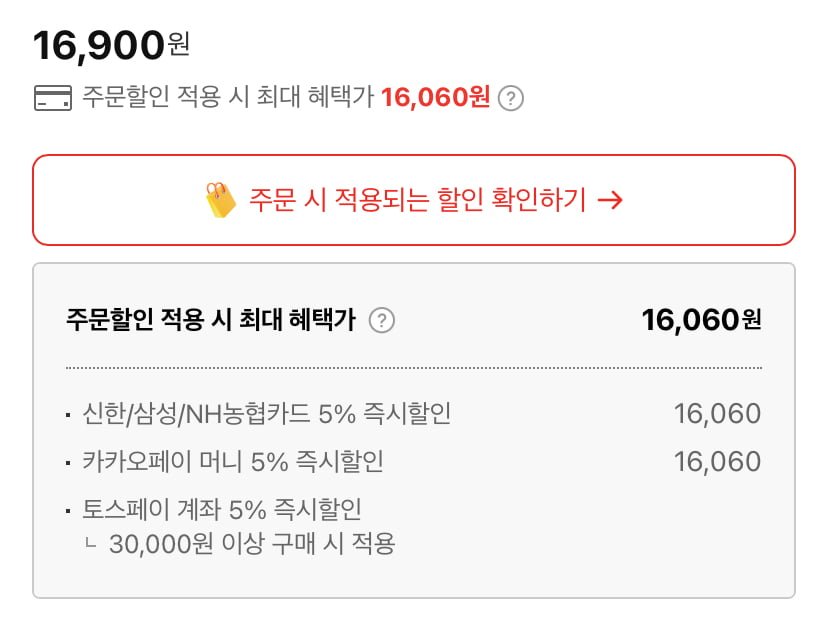This screenshot has width=828, height=623.
Task: Click the shopping bag icon in the red button
Action: point(221,200)
